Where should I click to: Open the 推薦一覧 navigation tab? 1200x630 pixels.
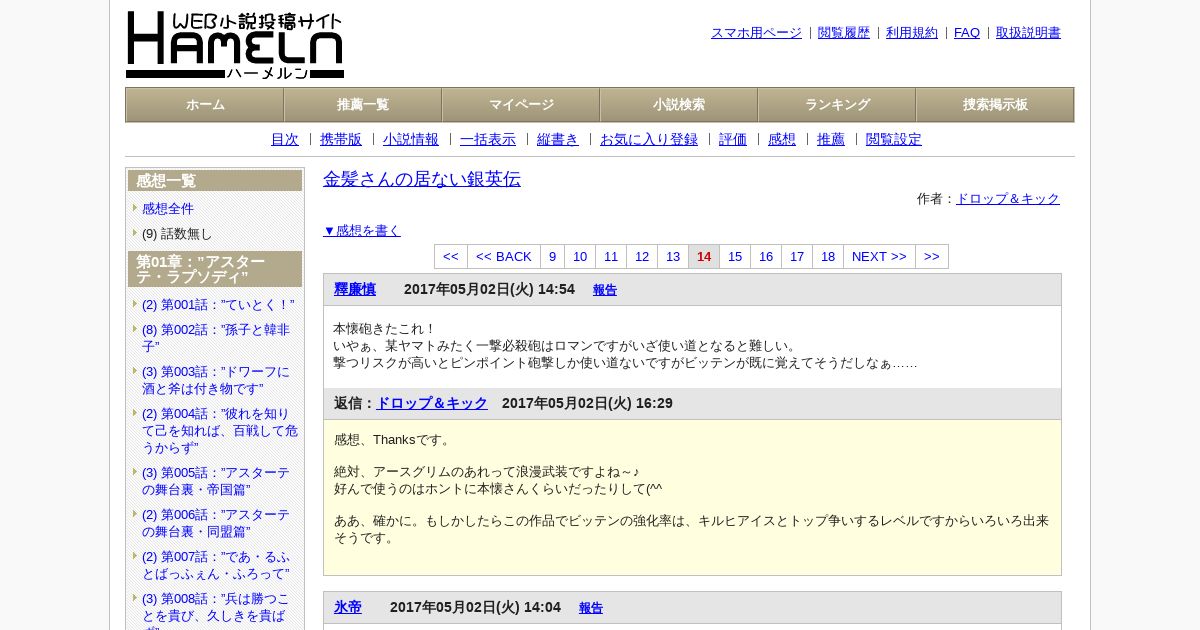click(x=363, y=105)
